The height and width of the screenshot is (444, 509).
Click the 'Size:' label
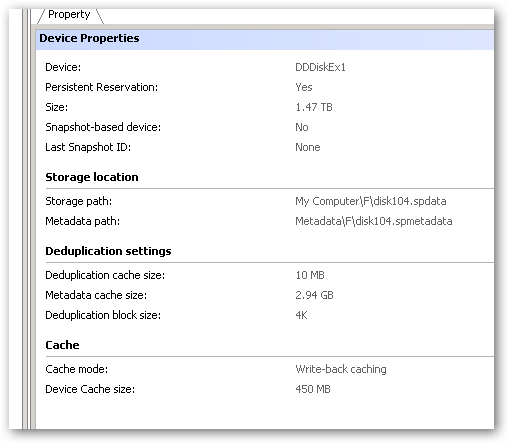[x=57, y=107]
